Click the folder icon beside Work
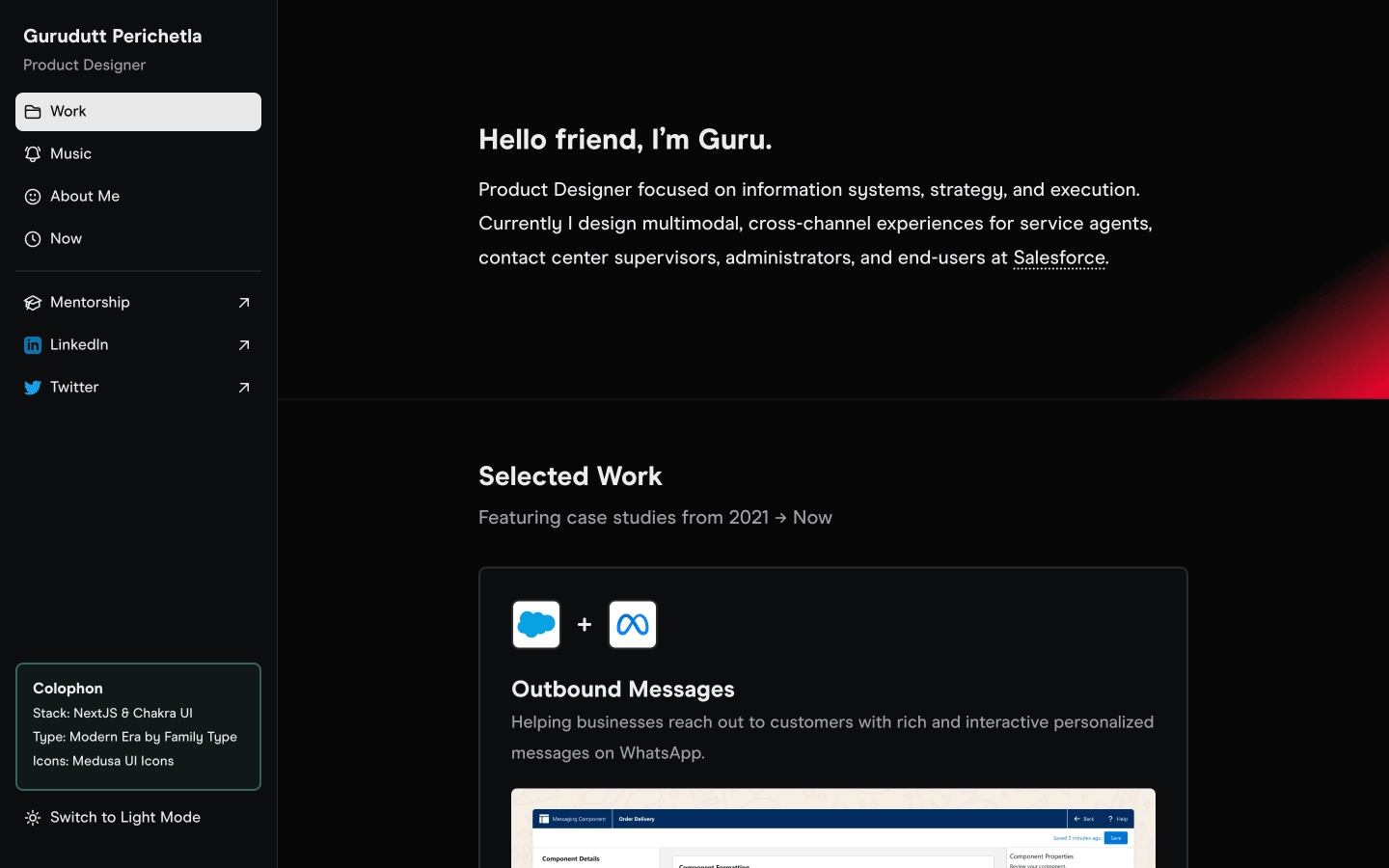 (33, 112)
